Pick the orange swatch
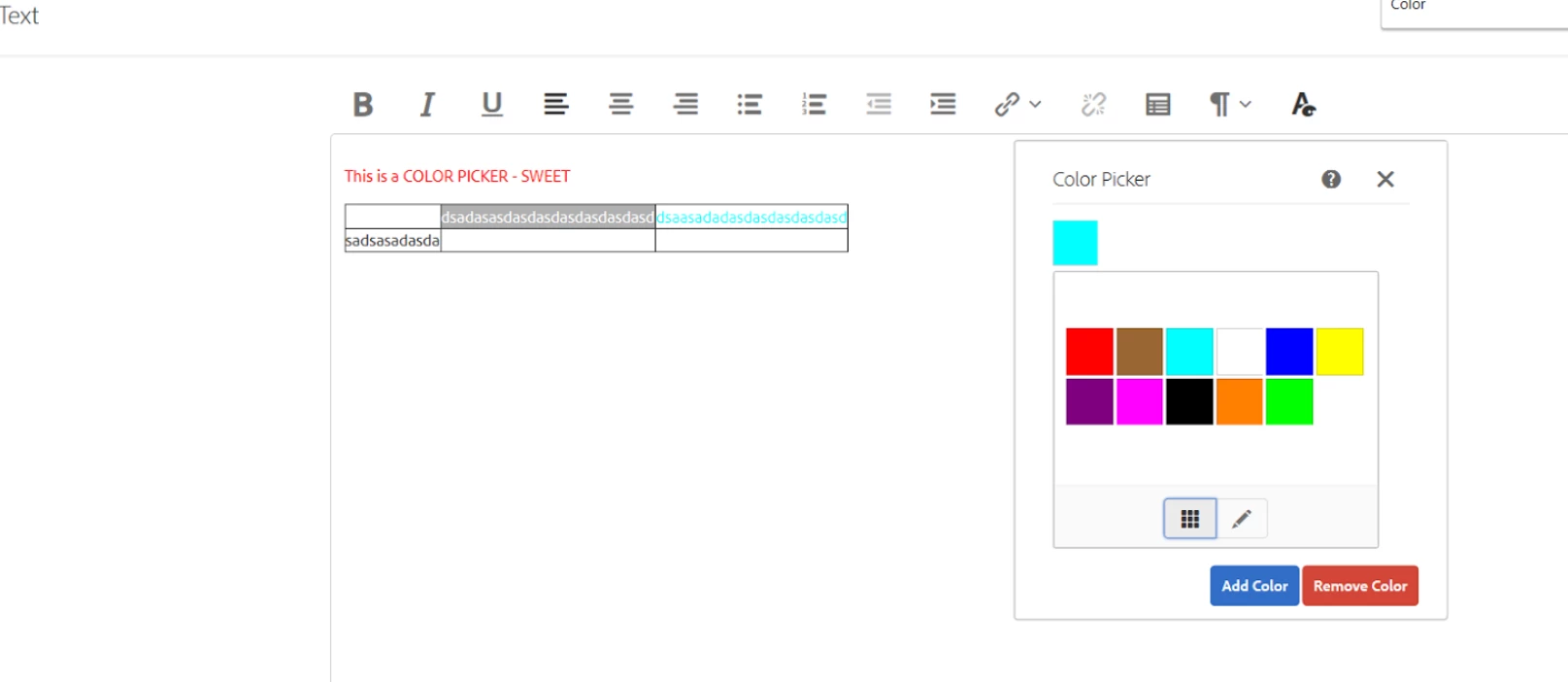Screen dimensions: 1568x682 click(1240, 401)
